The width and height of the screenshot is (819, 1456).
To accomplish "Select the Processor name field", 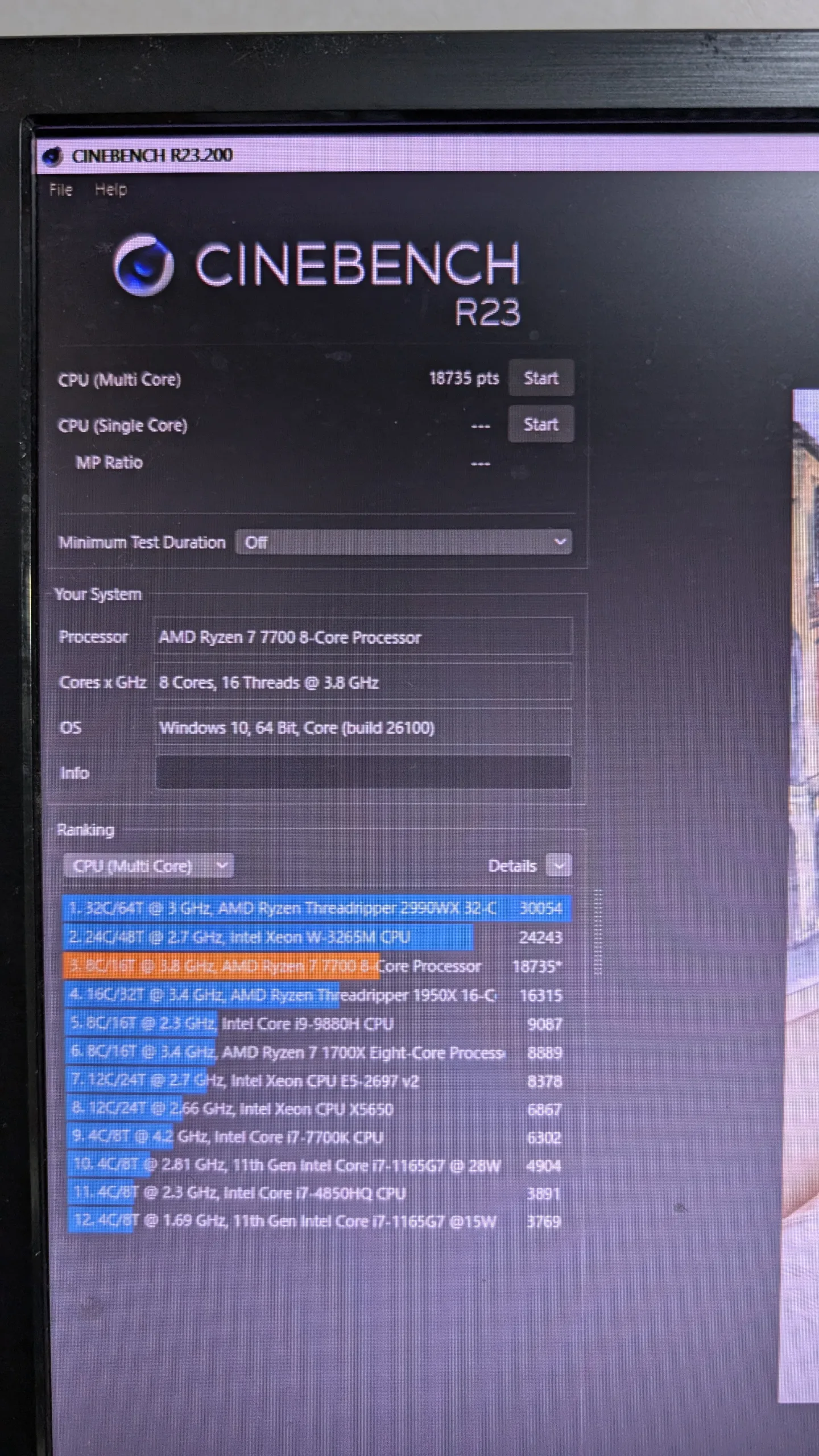I will point(363,636).
